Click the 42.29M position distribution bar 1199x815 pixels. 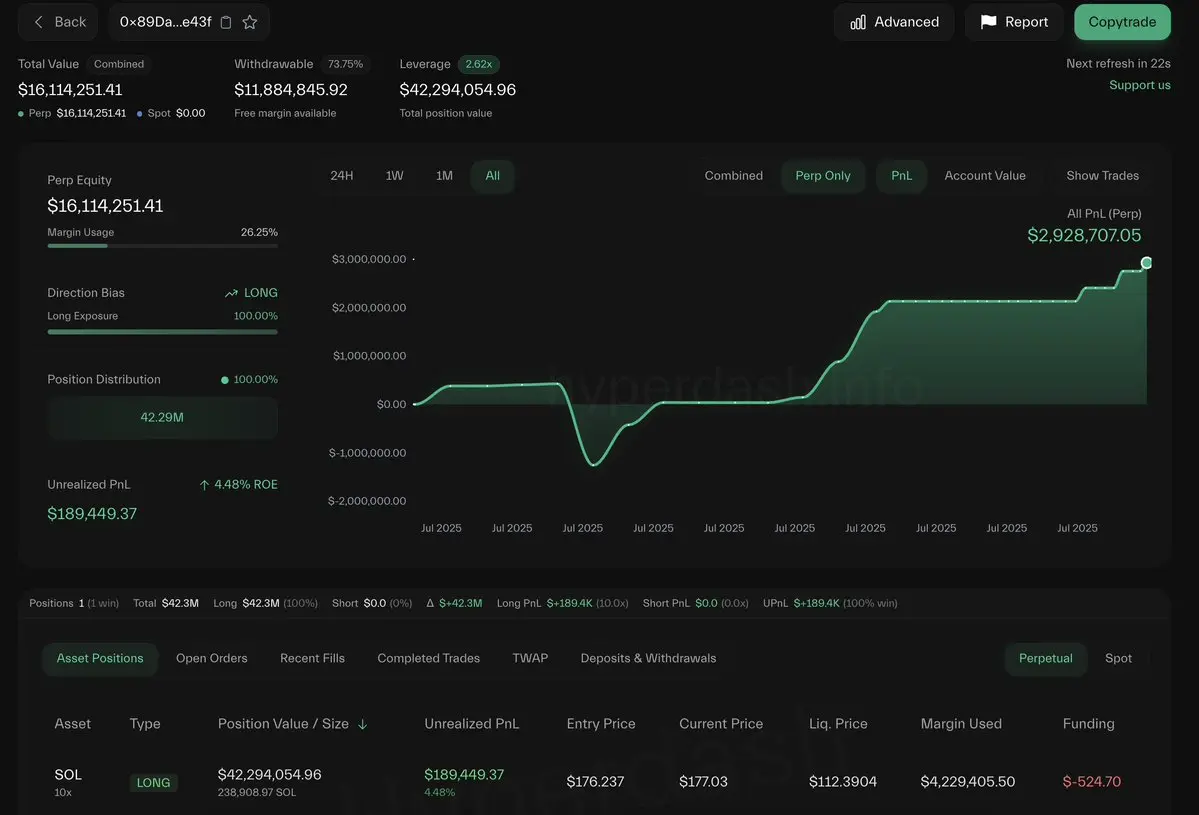pos(162,417)
